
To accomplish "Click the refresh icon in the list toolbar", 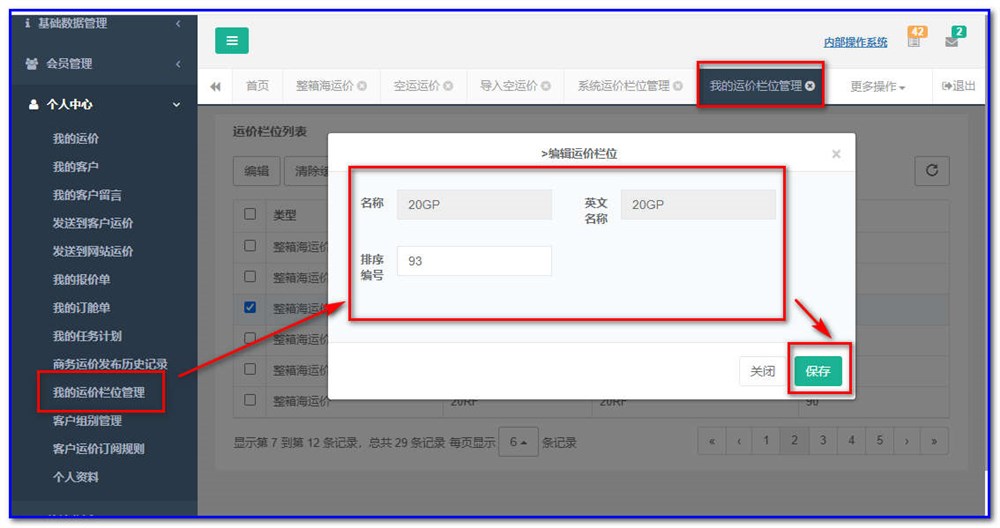I will tap(932, 171).
